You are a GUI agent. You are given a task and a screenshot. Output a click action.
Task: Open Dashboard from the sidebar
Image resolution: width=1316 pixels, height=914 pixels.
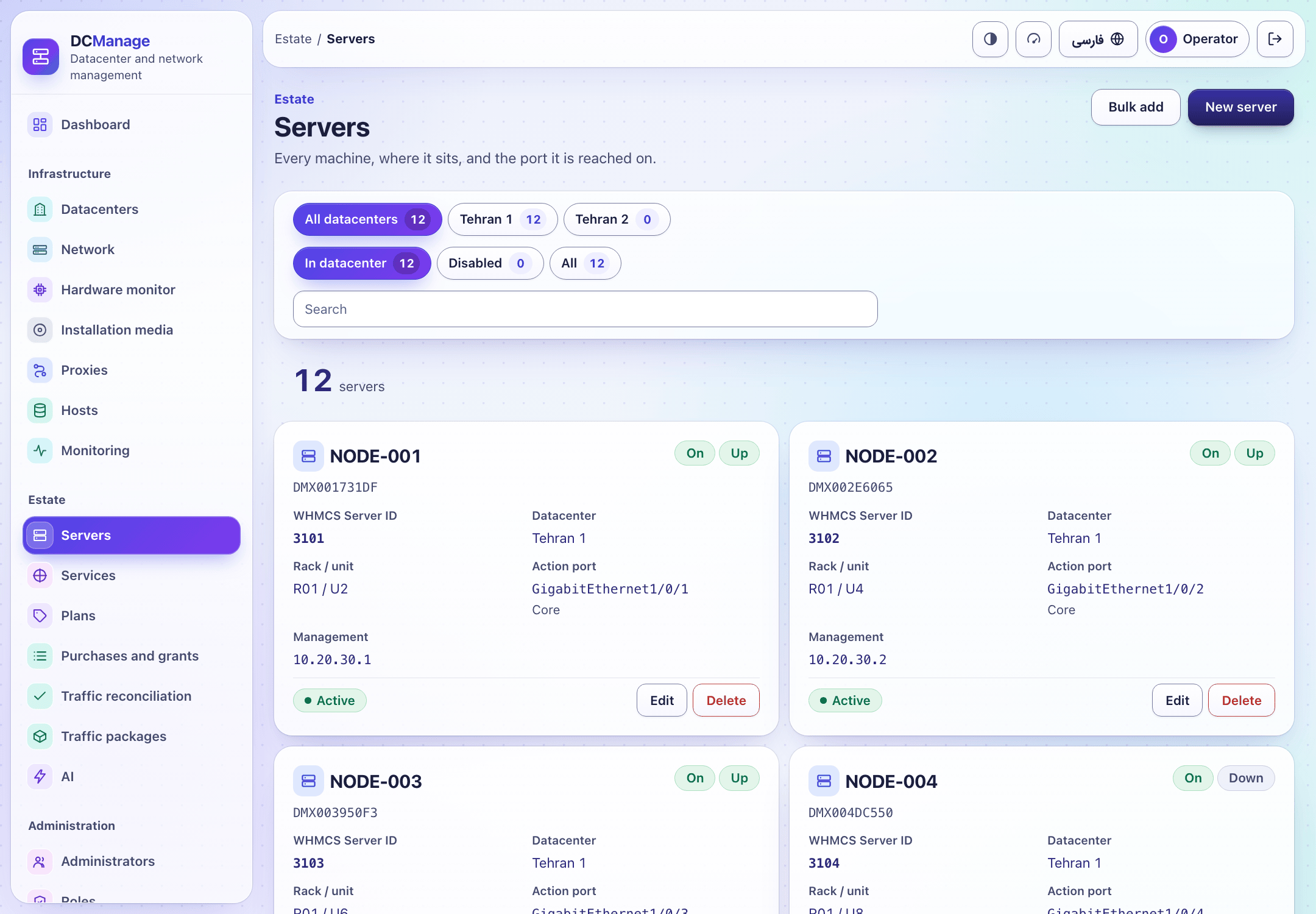click(x=132, y=125)
